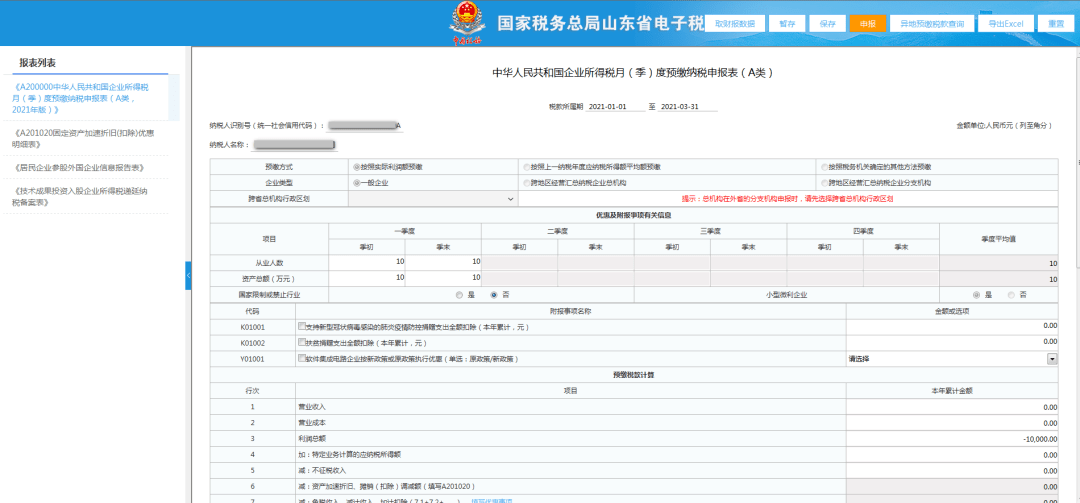Click 导出Excel export button
1080x503 pixels.
1006,23
